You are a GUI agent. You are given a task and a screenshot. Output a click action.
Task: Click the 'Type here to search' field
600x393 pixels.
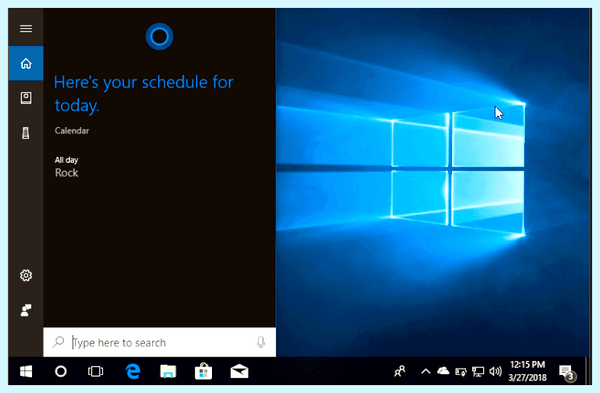(x=160, y=342)
